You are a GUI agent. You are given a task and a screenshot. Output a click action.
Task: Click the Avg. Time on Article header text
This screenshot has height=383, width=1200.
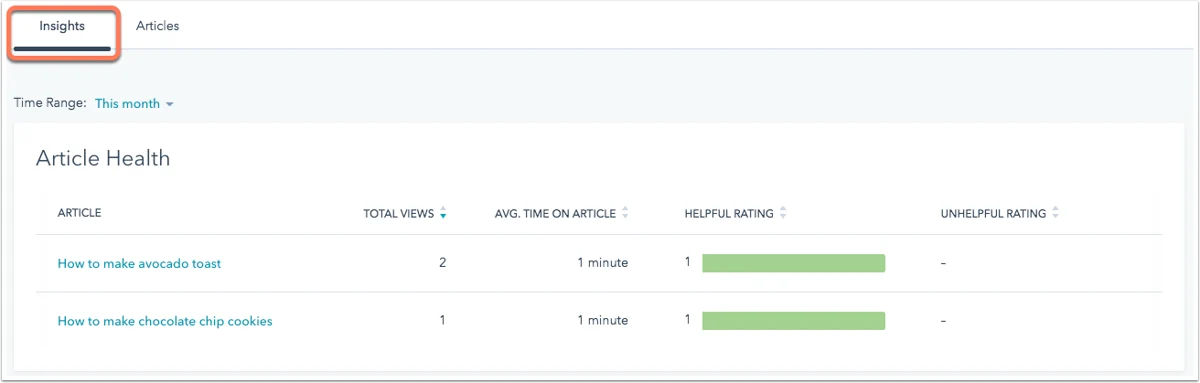point(556,213)
